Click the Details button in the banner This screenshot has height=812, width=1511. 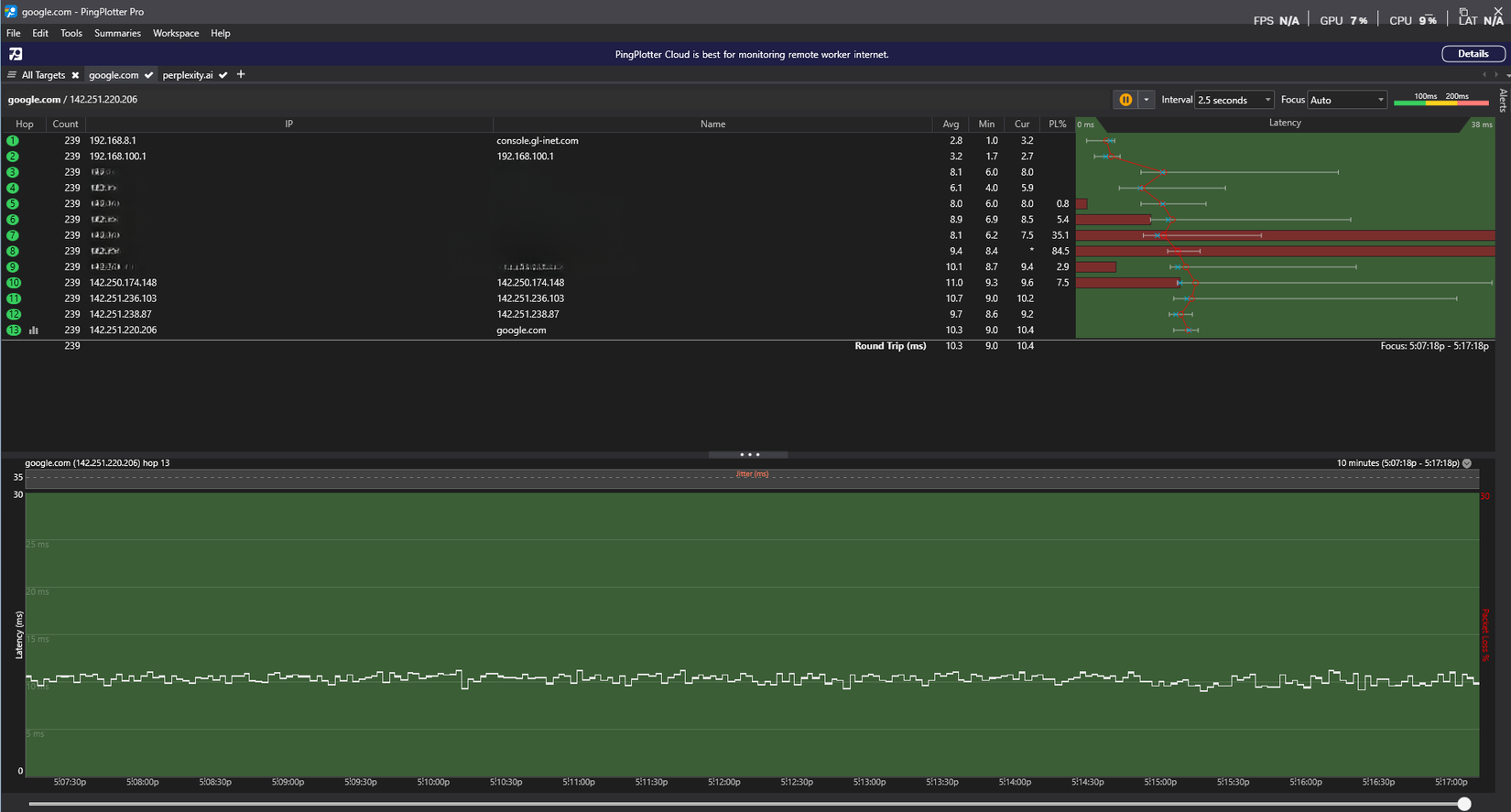pyautogui.click(x=1473, y=54)
